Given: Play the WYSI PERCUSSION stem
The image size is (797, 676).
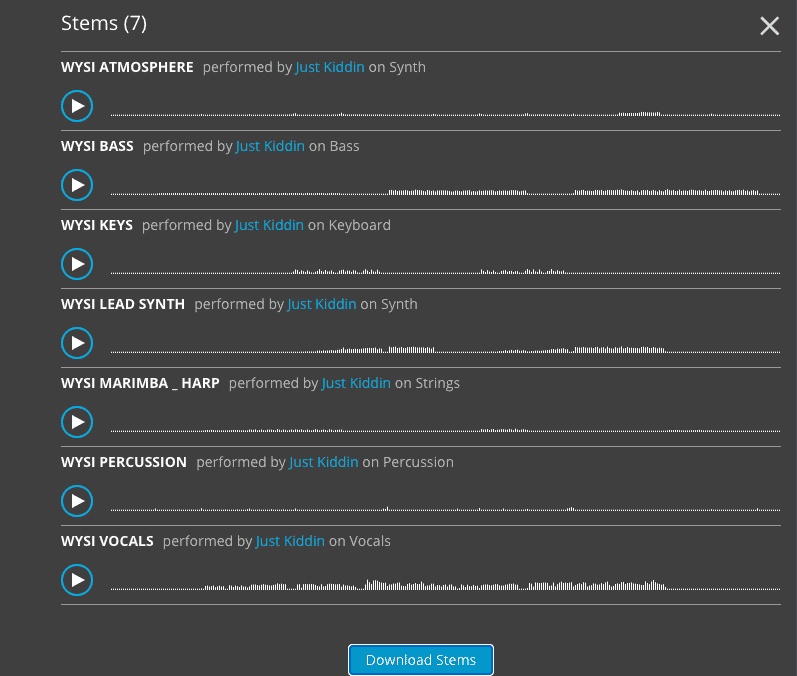Looking at the screenshot, I should (77, 501).
